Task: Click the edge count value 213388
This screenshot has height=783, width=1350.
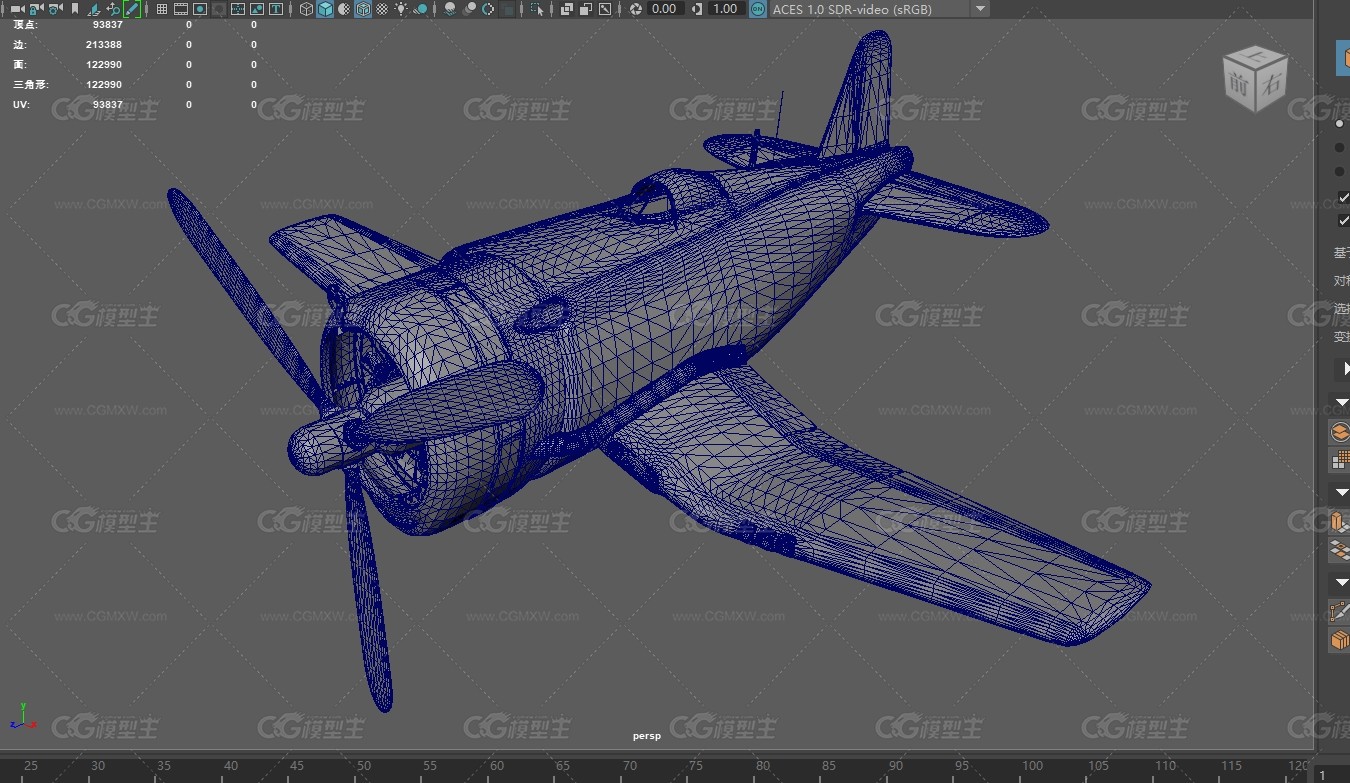Action: point(104,44)
